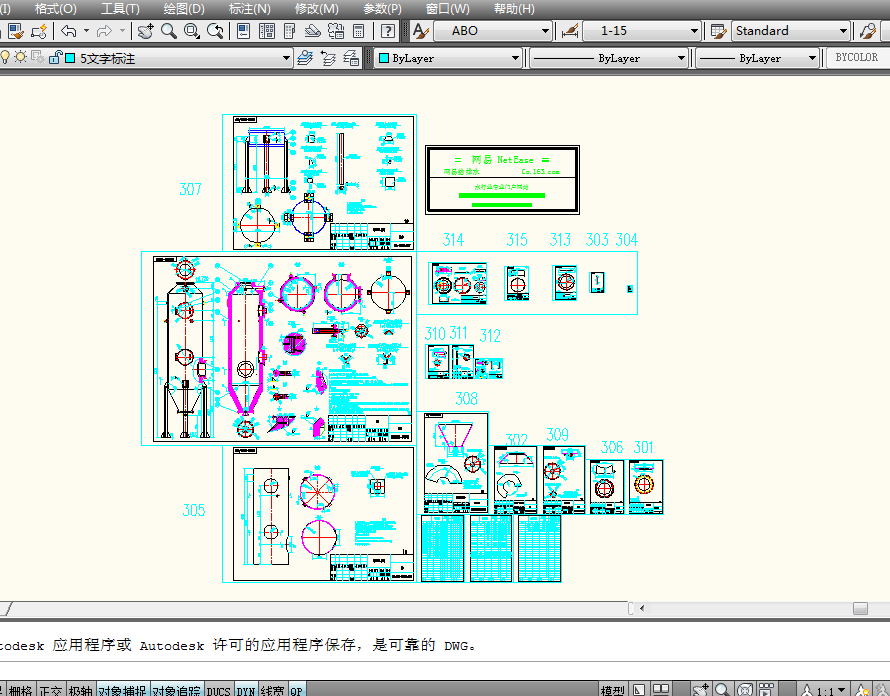
Task: Click status bar Zoom magnifier icon
Action: click(722, 690)
